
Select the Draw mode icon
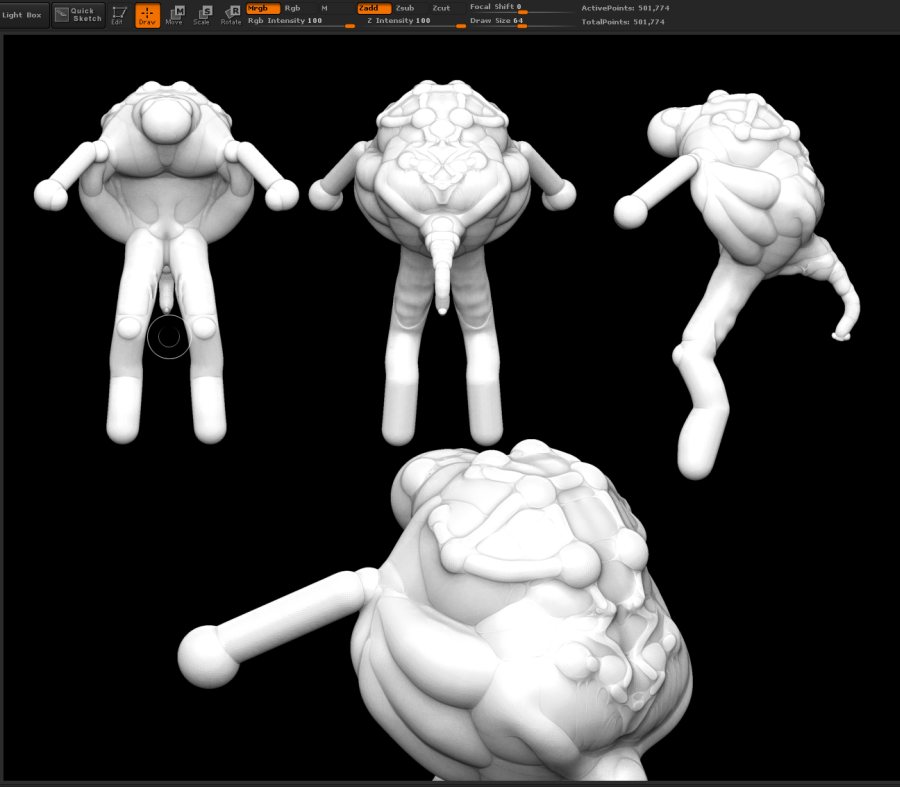coord(148,15)
